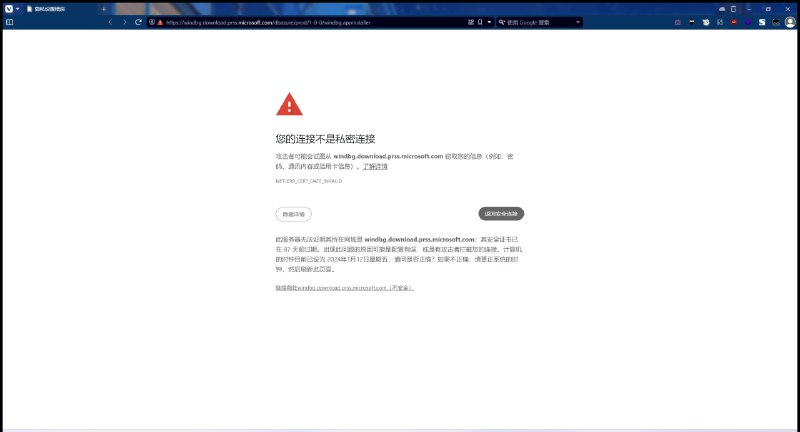The image size is (800, 432).
Task: Go forward to the next page
Action: [124, 22]
